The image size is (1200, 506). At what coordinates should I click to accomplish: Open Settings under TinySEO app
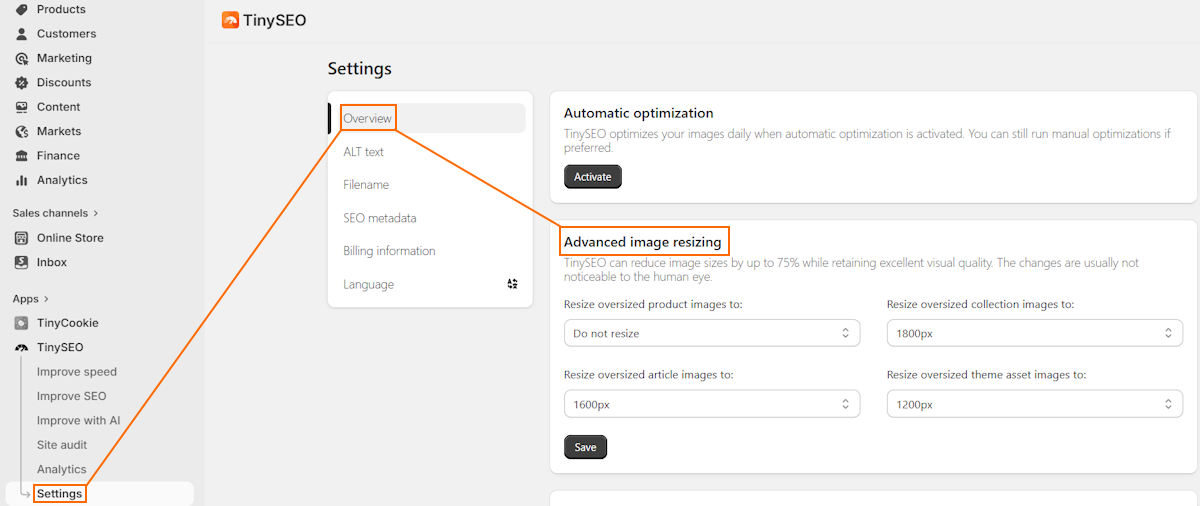60,494
